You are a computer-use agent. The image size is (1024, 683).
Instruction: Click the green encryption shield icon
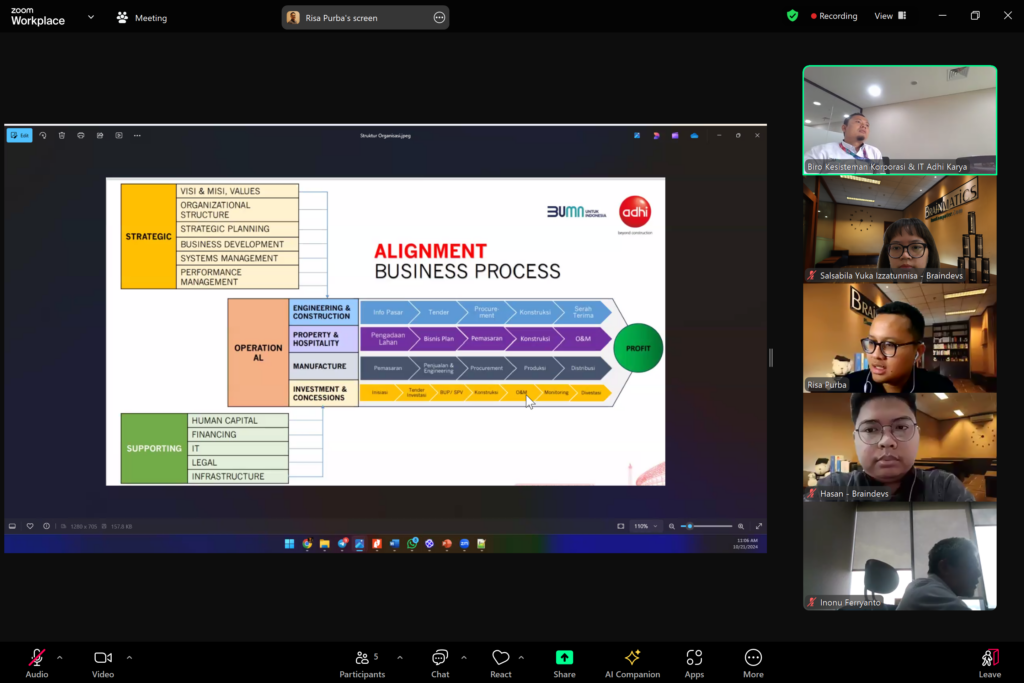point(792,16)
